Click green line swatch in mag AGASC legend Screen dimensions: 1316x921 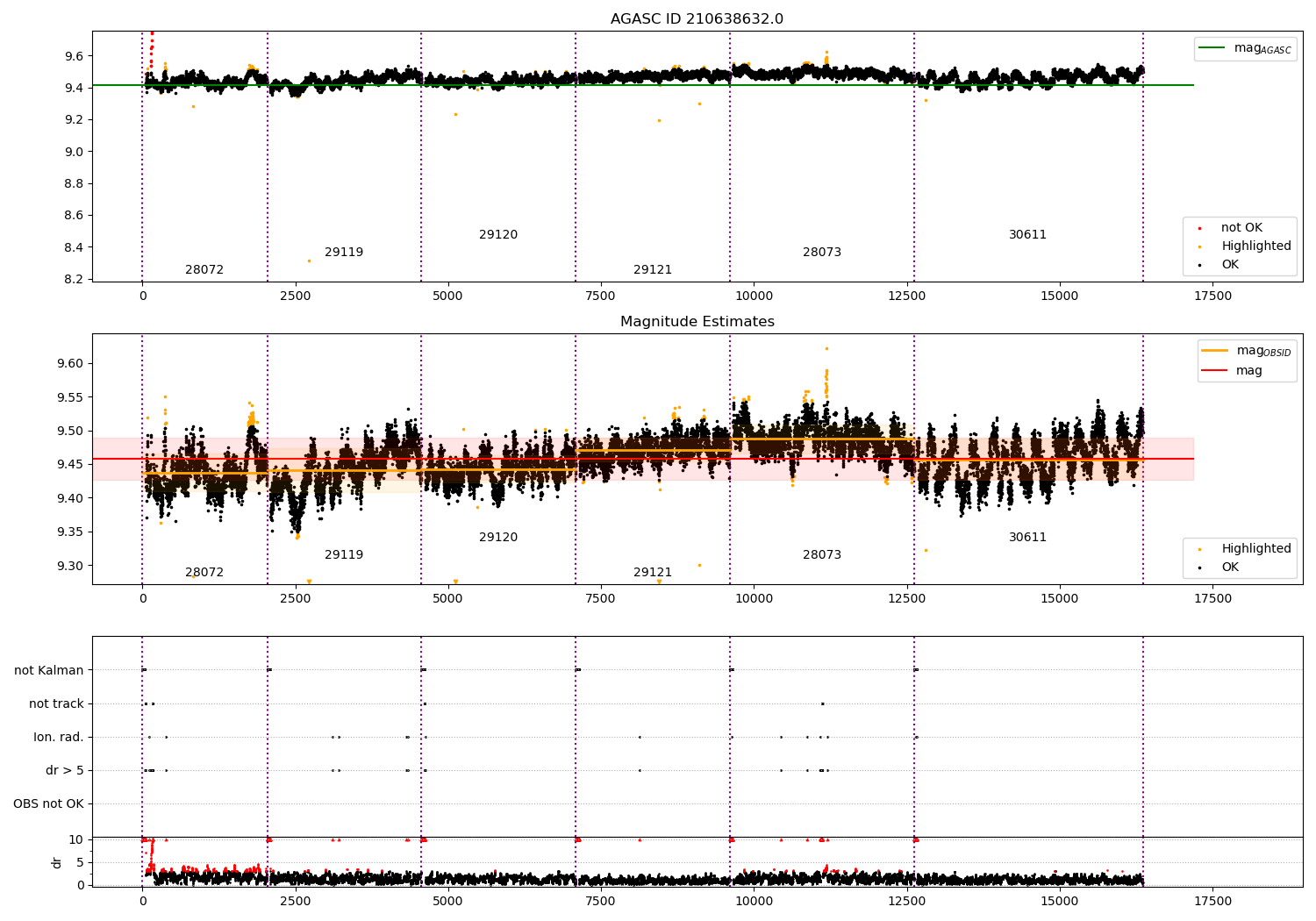1212,48
